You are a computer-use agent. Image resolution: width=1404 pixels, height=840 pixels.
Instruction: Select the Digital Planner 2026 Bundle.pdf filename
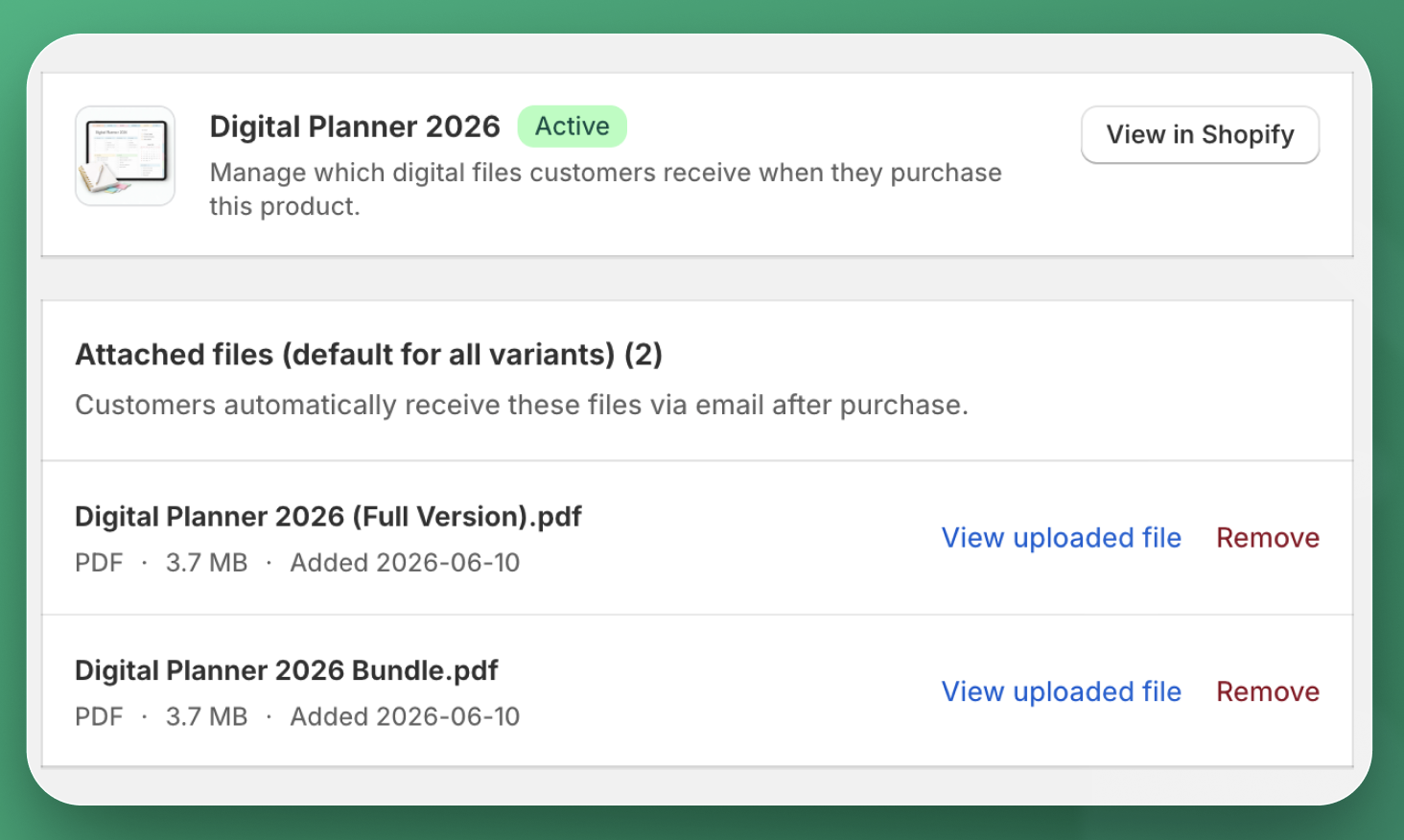[x=287, y=670]
